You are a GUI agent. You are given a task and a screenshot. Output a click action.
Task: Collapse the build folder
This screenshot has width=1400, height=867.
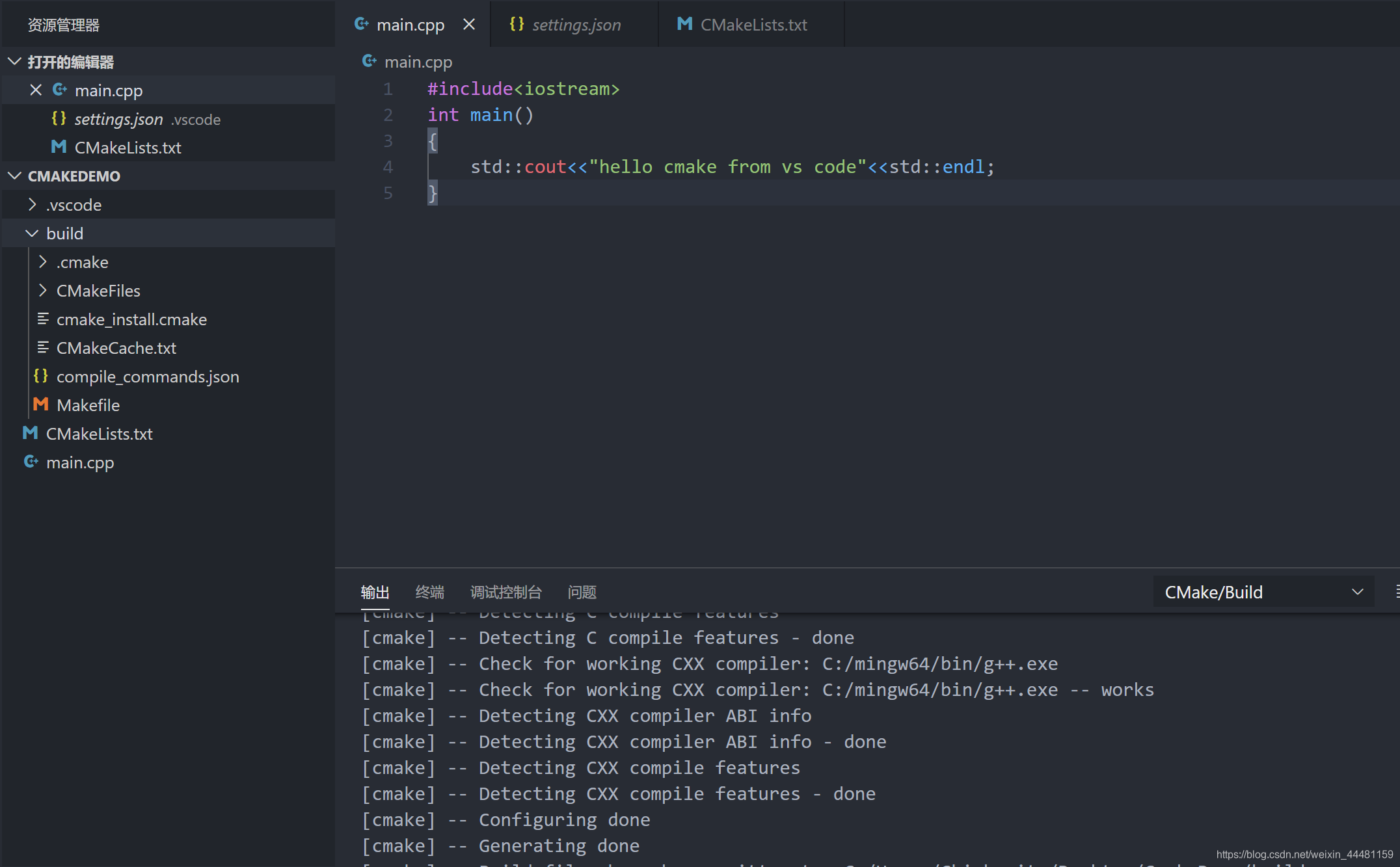(x=168, y=233)
